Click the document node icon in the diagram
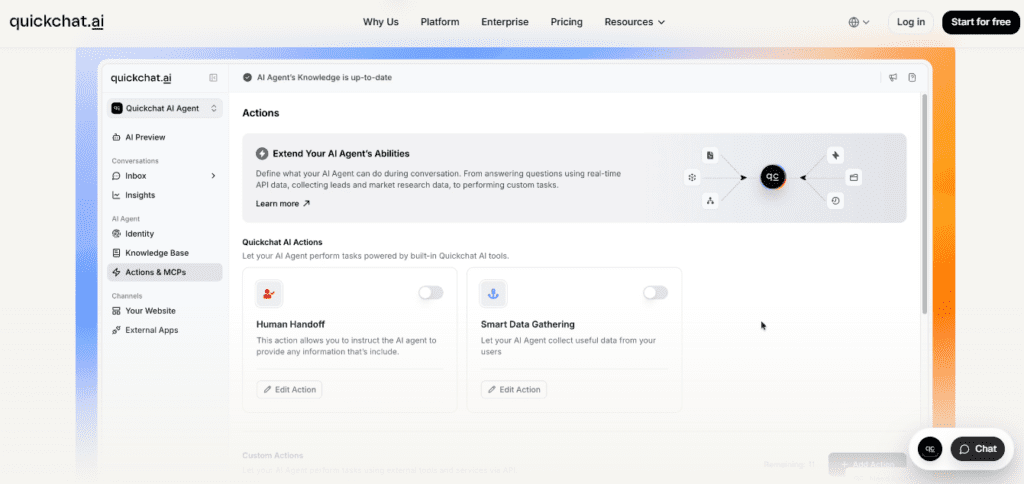Image resolution: width=1024 pixels, height=484 pixels. click(x=710, y=155)
